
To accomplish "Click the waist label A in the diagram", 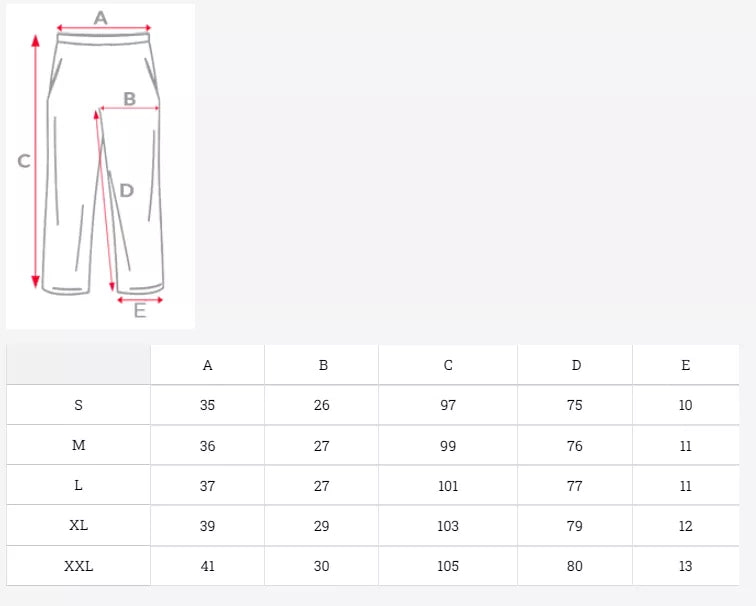I will pyautogui.click(x=101, y=17).
